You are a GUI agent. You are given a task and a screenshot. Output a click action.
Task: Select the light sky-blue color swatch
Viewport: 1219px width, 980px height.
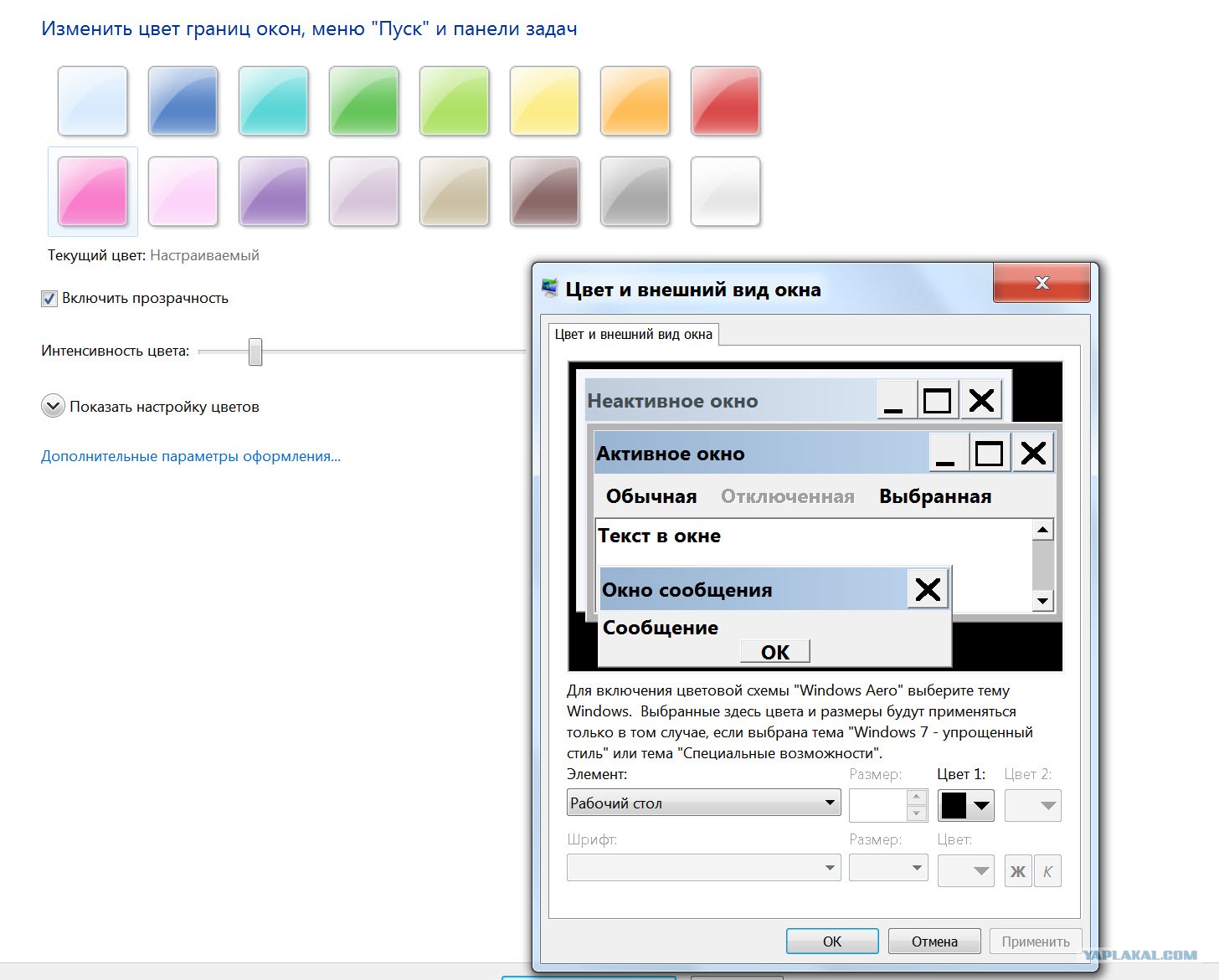(93, 101)
